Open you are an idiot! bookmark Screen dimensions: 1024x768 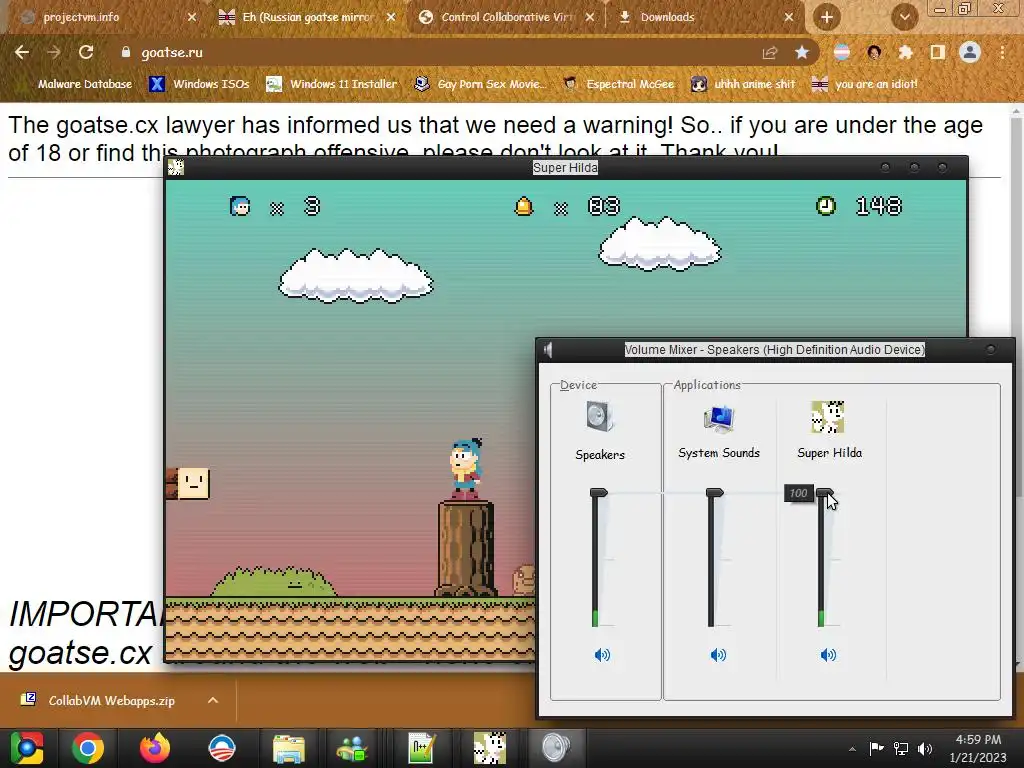tap(864, 84)
